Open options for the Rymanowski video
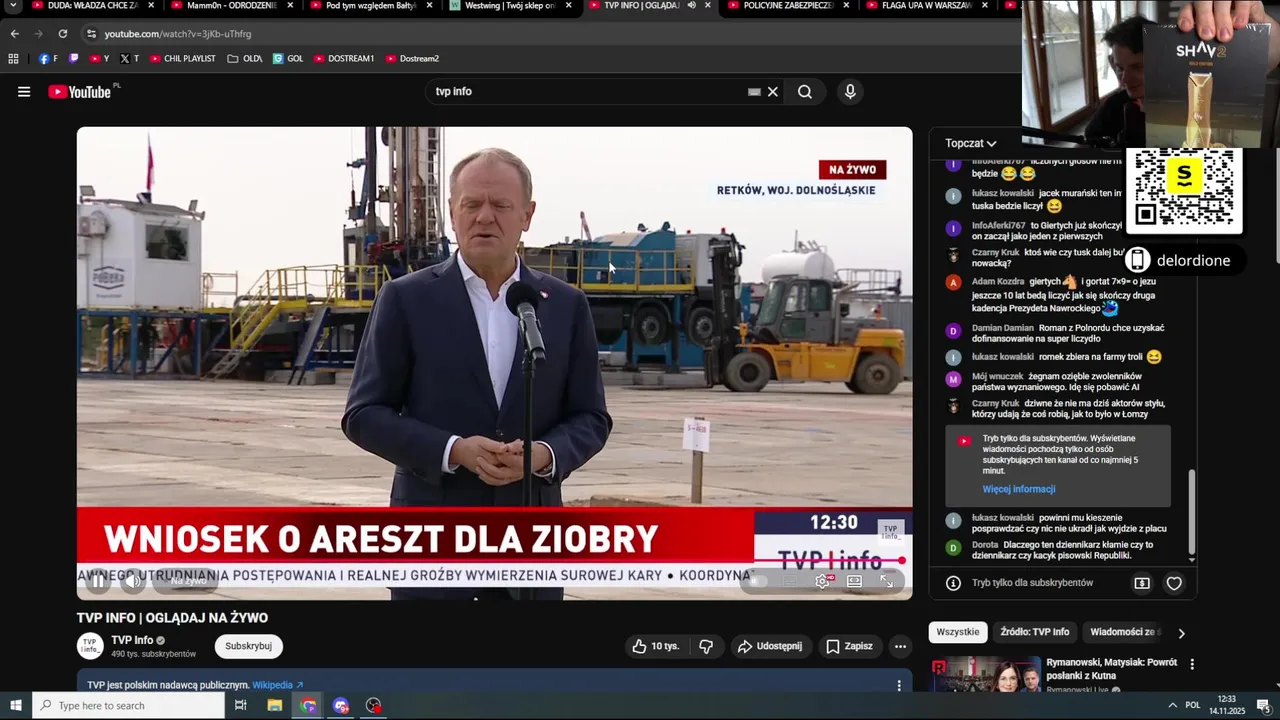Screen dimensions: 1280x720 (1192, 664)
